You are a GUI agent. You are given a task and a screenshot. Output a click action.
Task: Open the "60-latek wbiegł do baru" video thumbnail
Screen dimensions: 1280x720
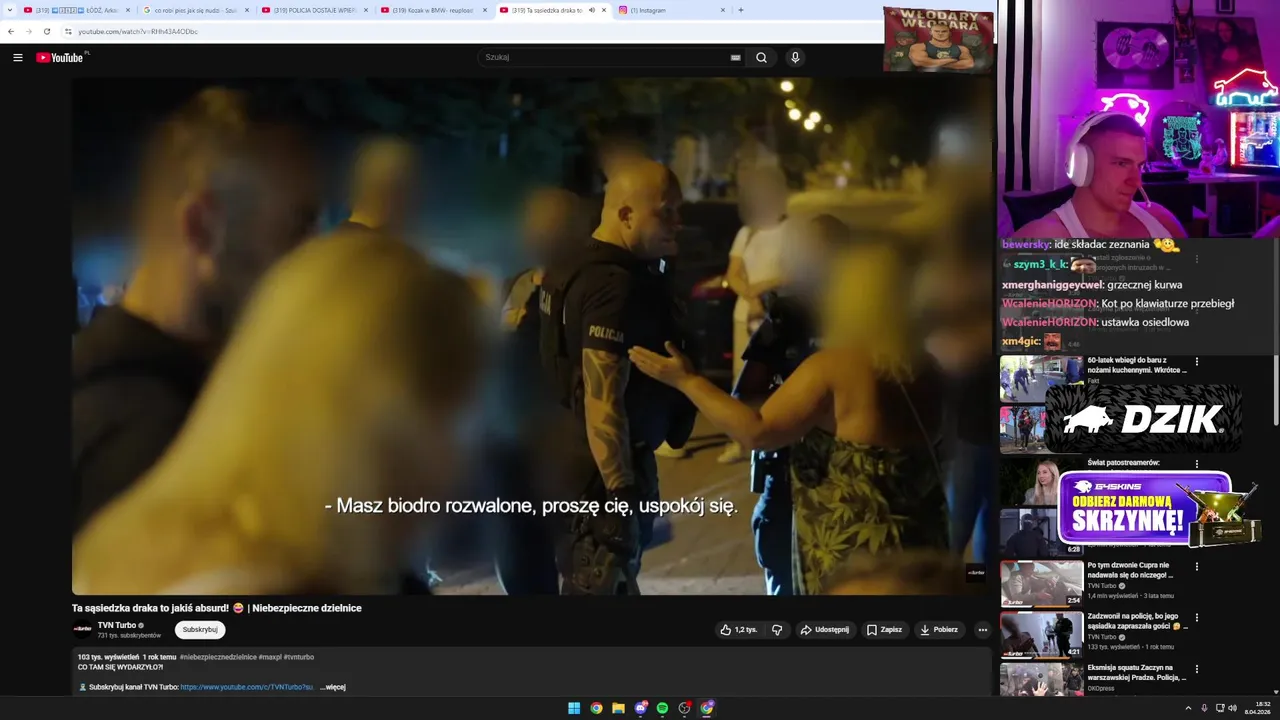(x=1041, y=379)
